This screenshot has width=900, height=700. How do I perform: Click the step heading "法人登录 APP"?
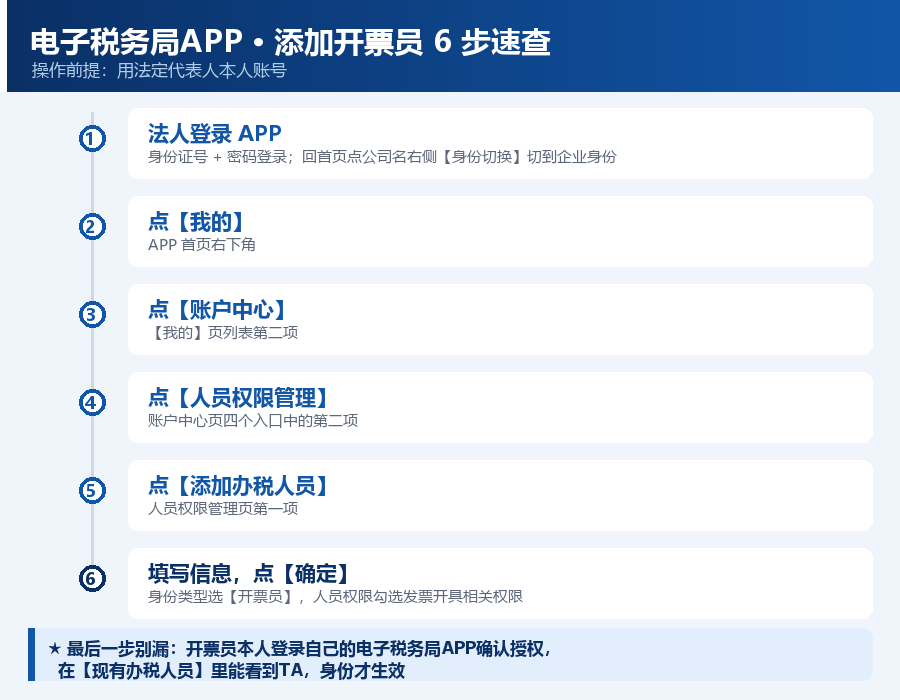(215, 133)
